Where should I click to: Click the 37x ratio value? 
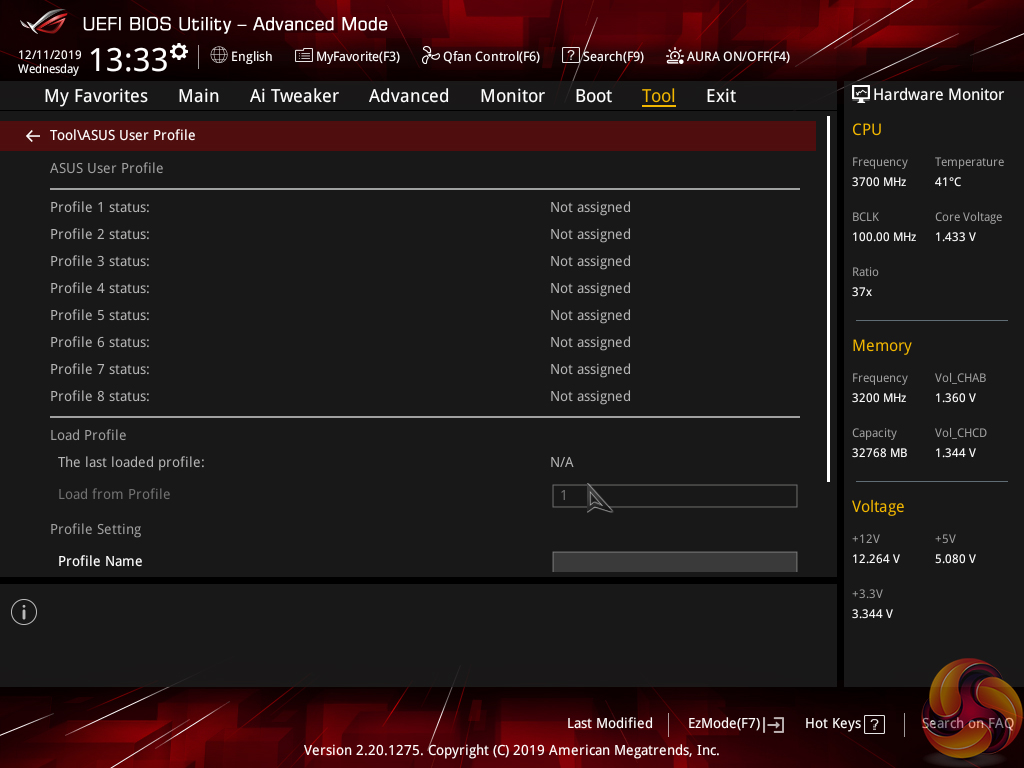861,291
